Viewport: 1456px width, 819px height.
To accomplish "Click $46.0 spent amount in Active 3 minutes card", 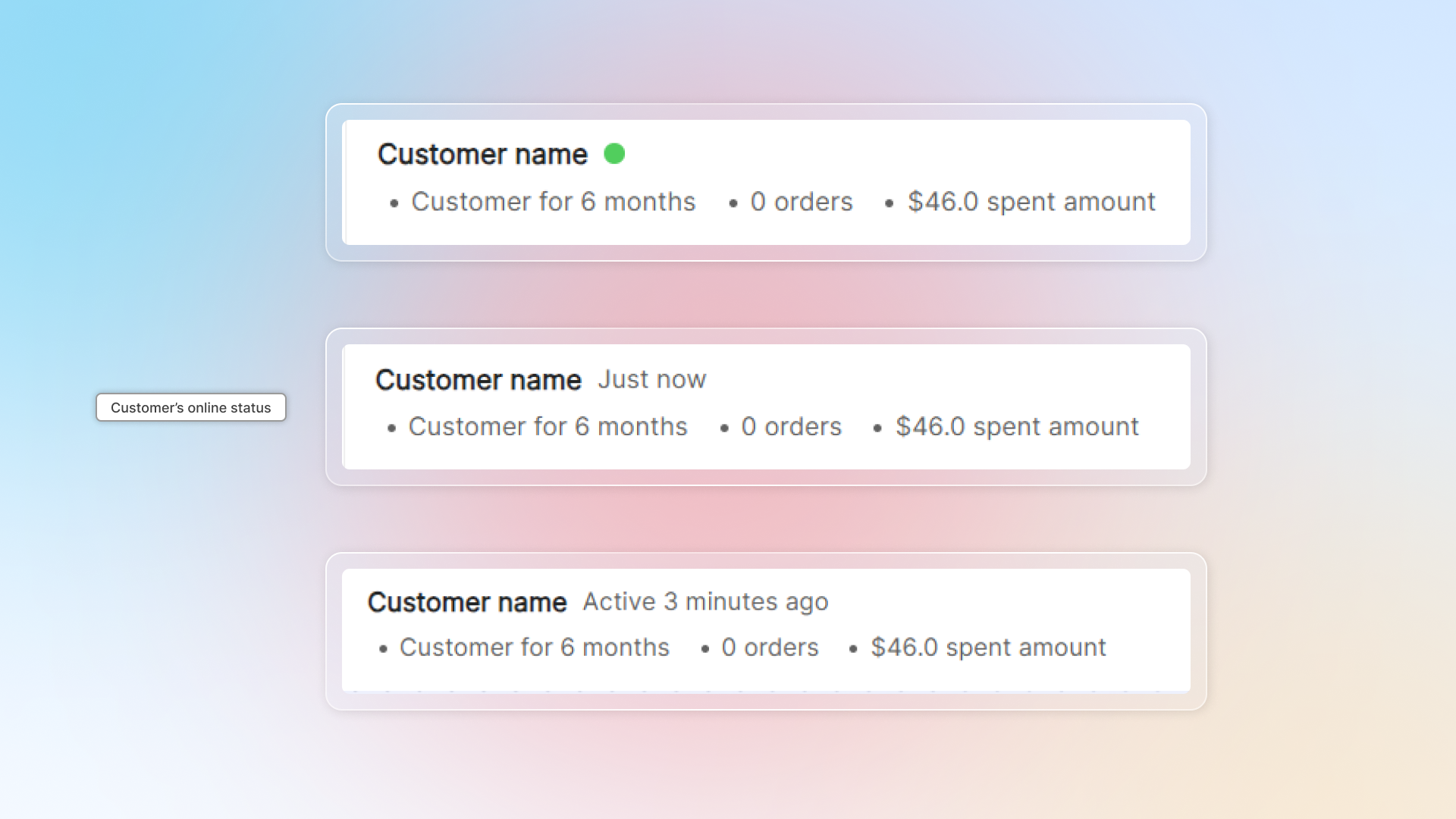I will click(x=988, y=648).
